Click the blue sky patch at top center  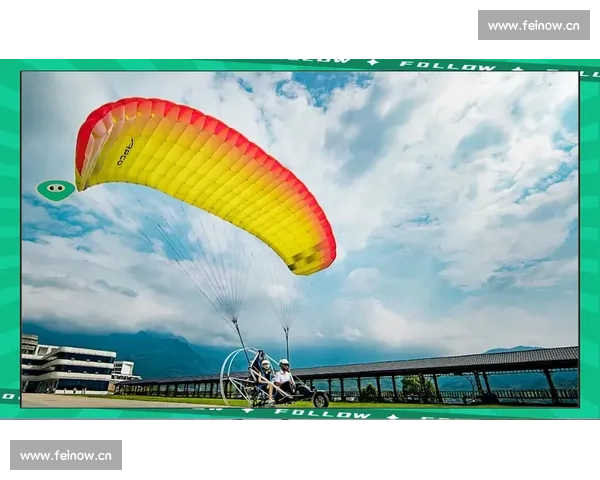(x=320, y=87)
